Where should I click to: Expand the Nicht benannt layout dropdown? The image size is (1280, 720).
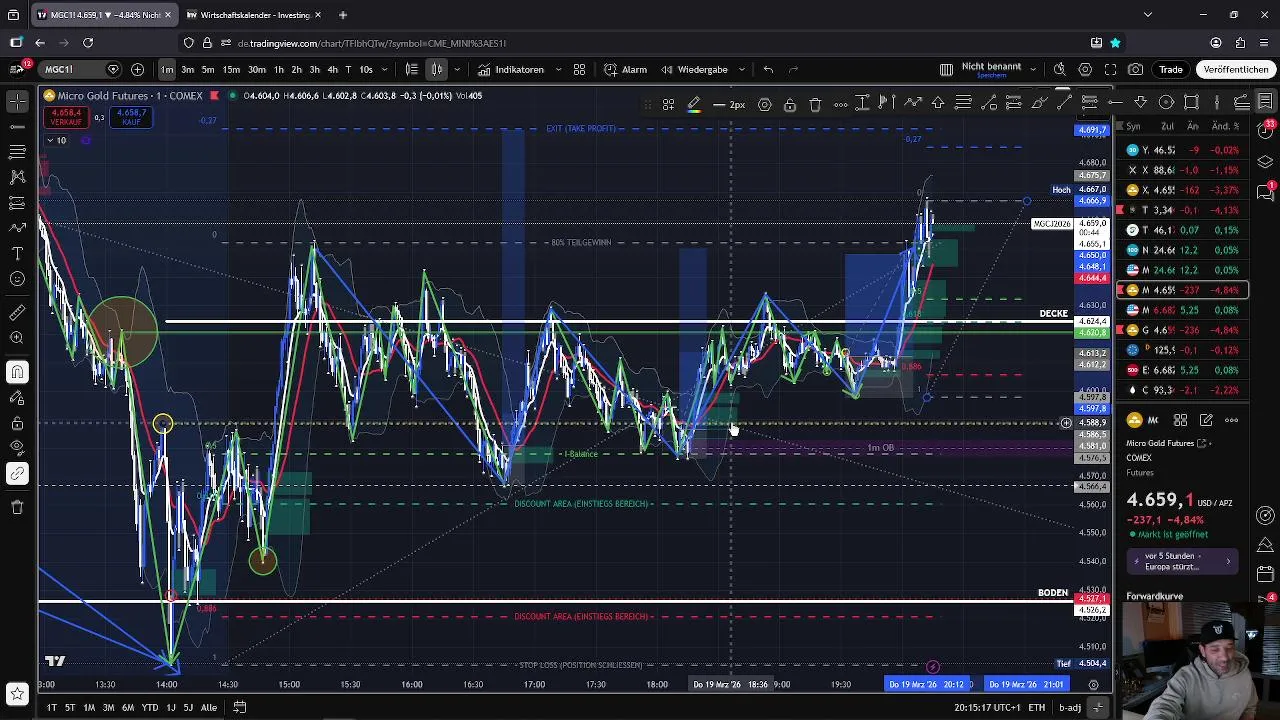(1033, 69)
